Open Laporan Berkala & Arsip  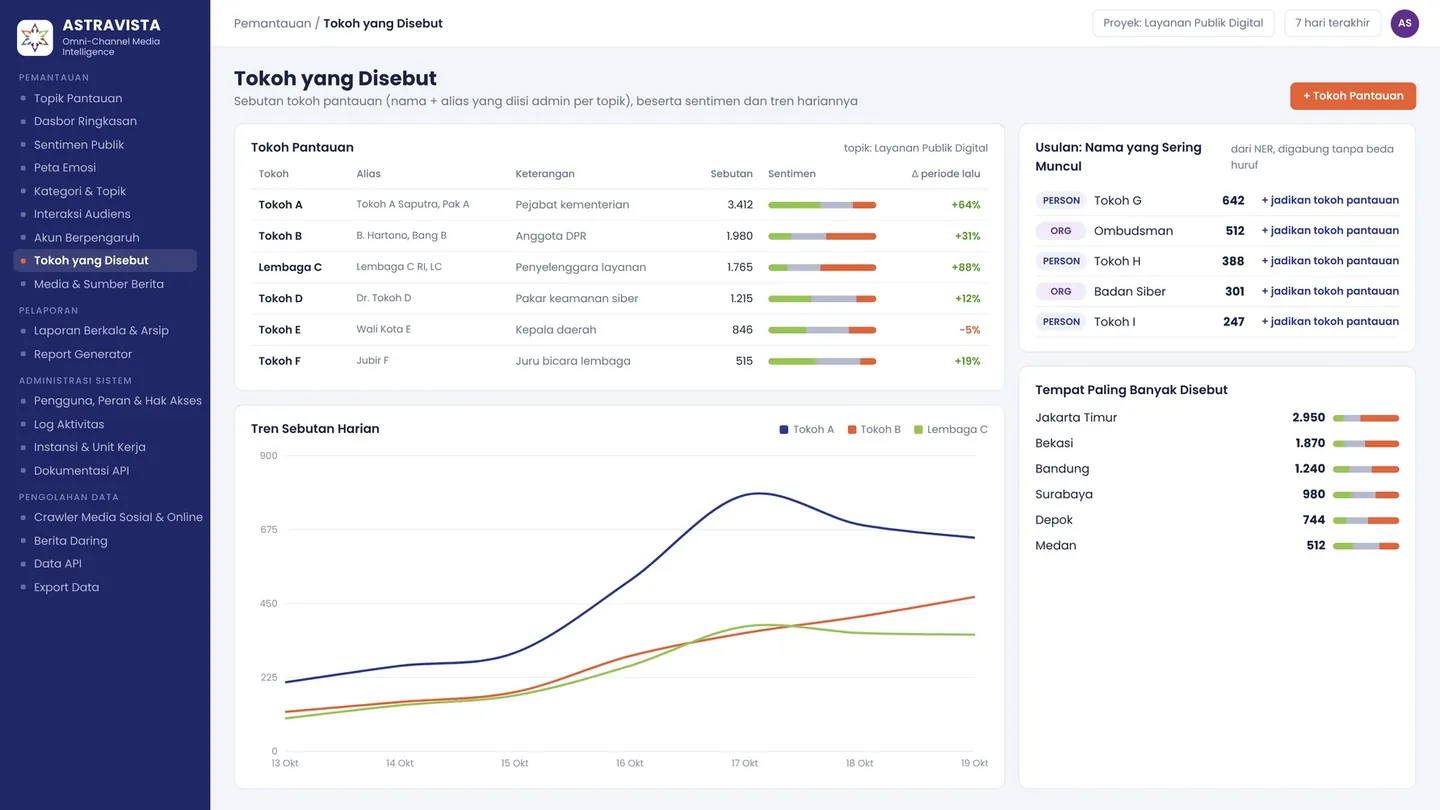pos(101,331)
